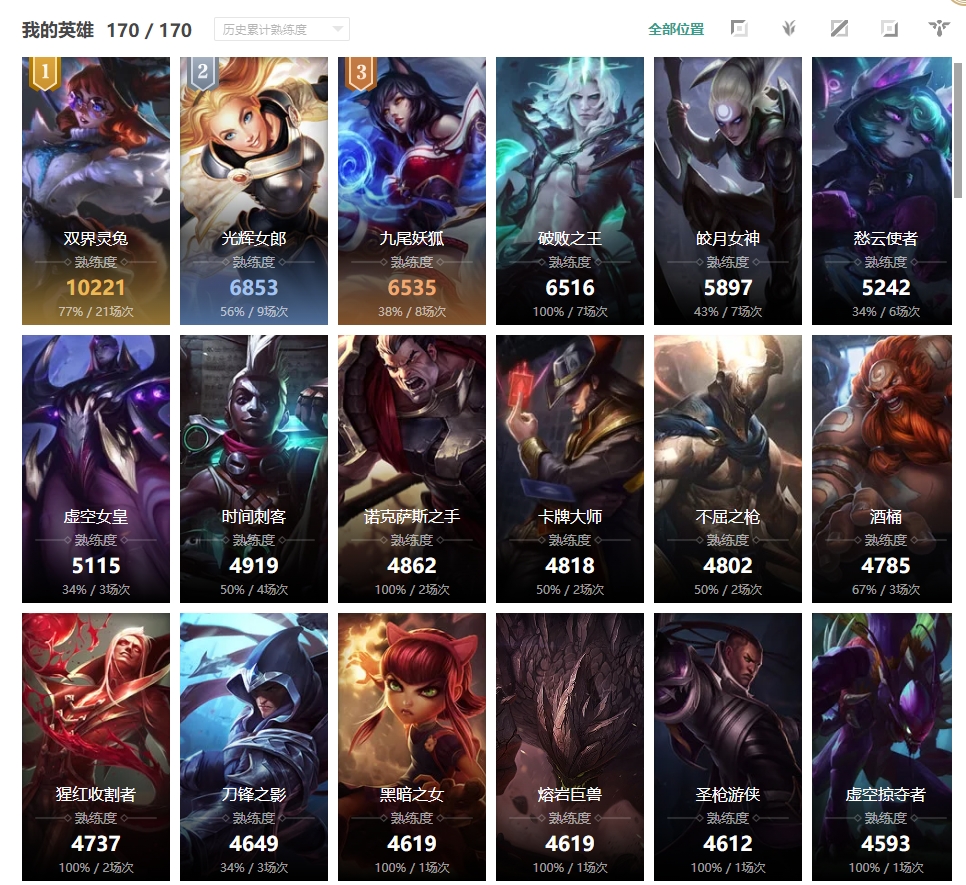This screenshot has width=966, height=885.
Task: Click the 我的英雄 heading
Action: point(58,30)
